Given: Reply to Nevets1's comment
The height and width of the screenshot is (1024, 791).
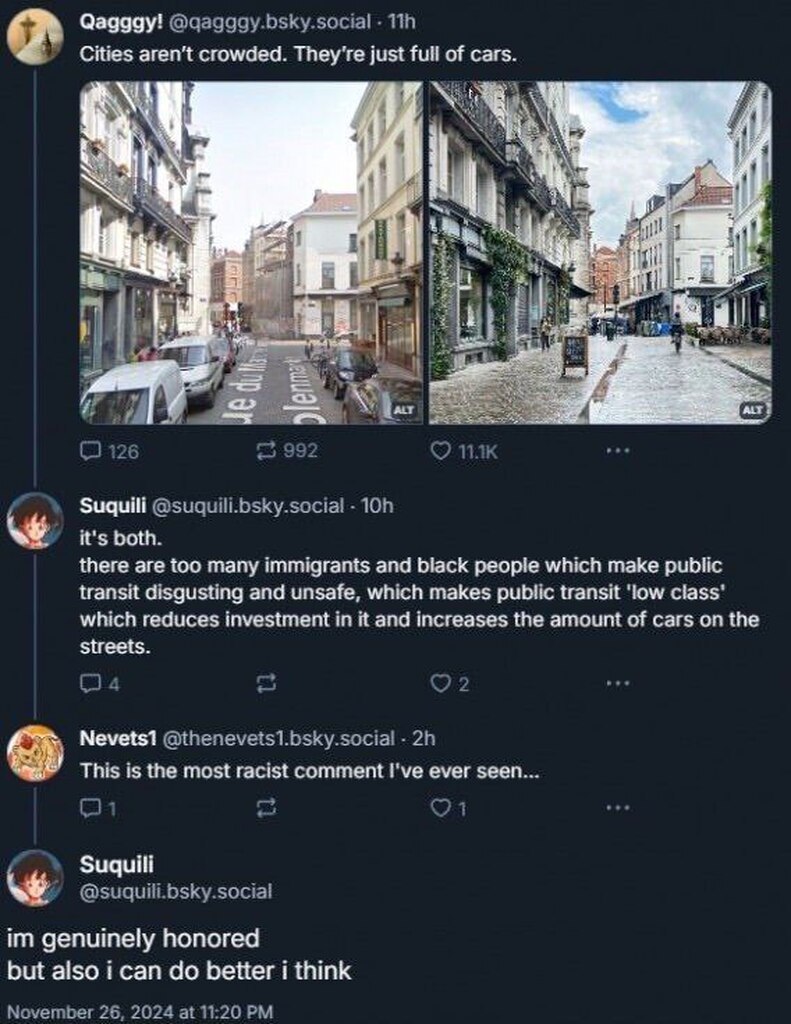Looking at the screenshot, I should 90,808.
